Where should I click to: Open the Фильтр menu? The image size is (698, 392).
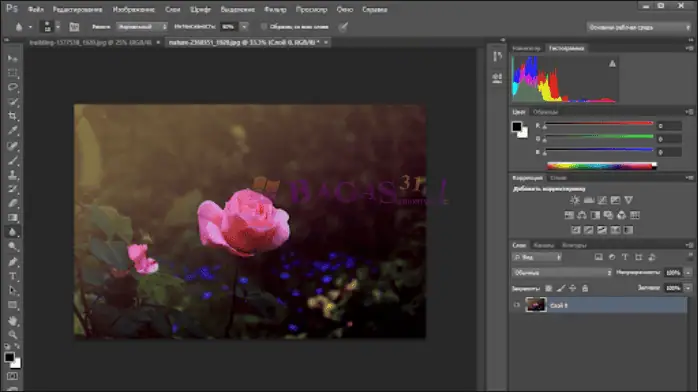pos(275,9)
